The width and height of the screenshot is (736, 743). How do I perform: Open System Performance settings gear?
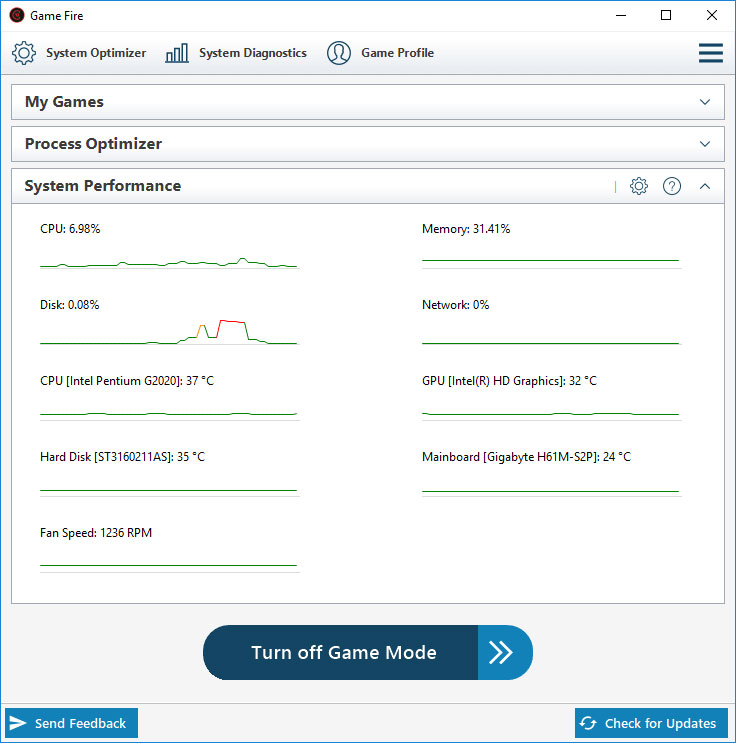click(x=638, y=186)
